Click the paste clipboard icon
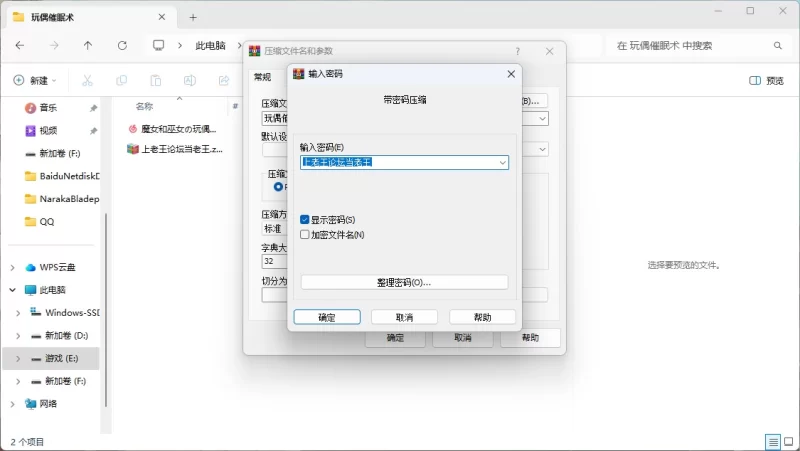The image size is (800, 451). click(x=156, y=80)
